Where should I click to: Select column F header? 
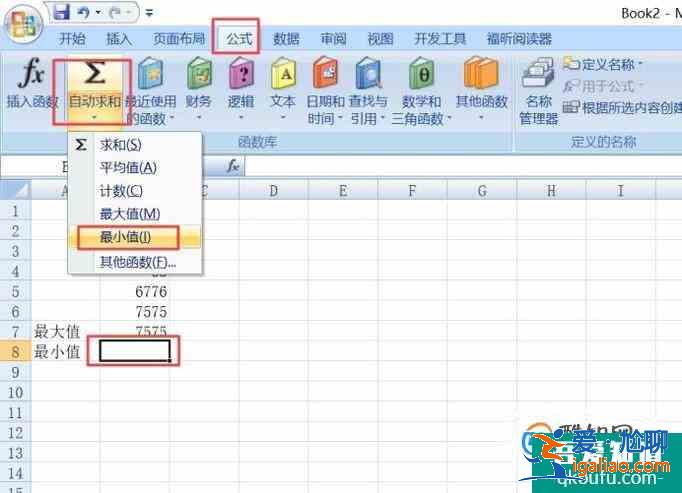pos(412,190)
